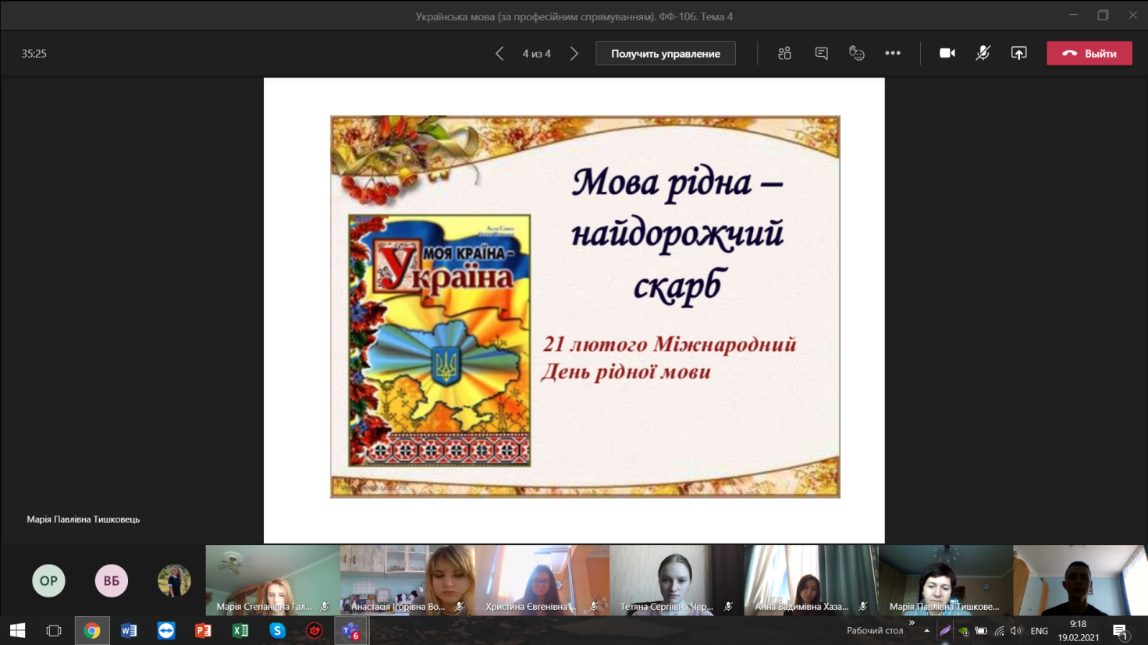Unmute the microphone
The image size is (1148, 645).
(983, 53)
